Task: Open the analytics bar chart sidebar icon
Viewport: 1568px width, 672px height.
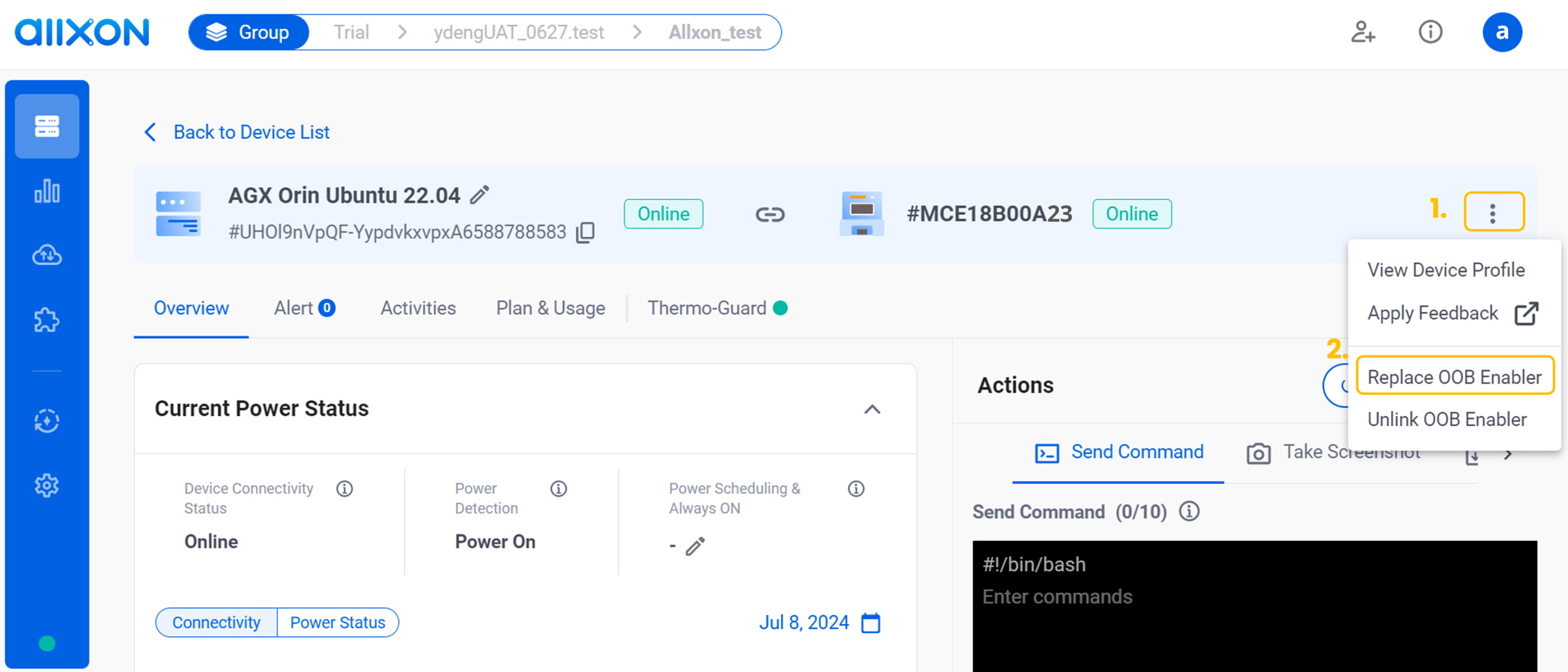Action: [x=47, y=191]
